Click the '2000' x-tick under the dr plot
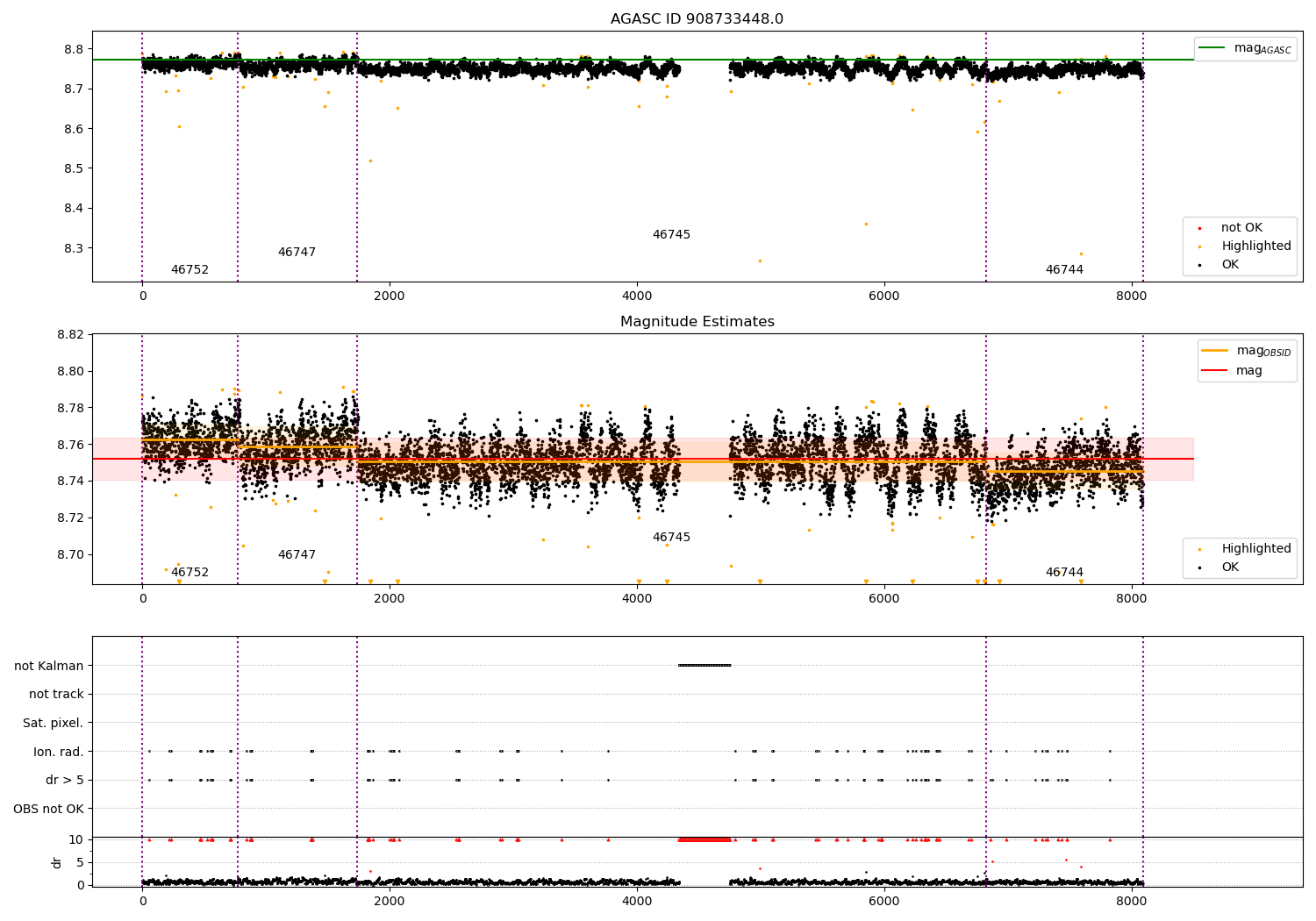This screenshot has height=921, width=1316. click(390, 902)
